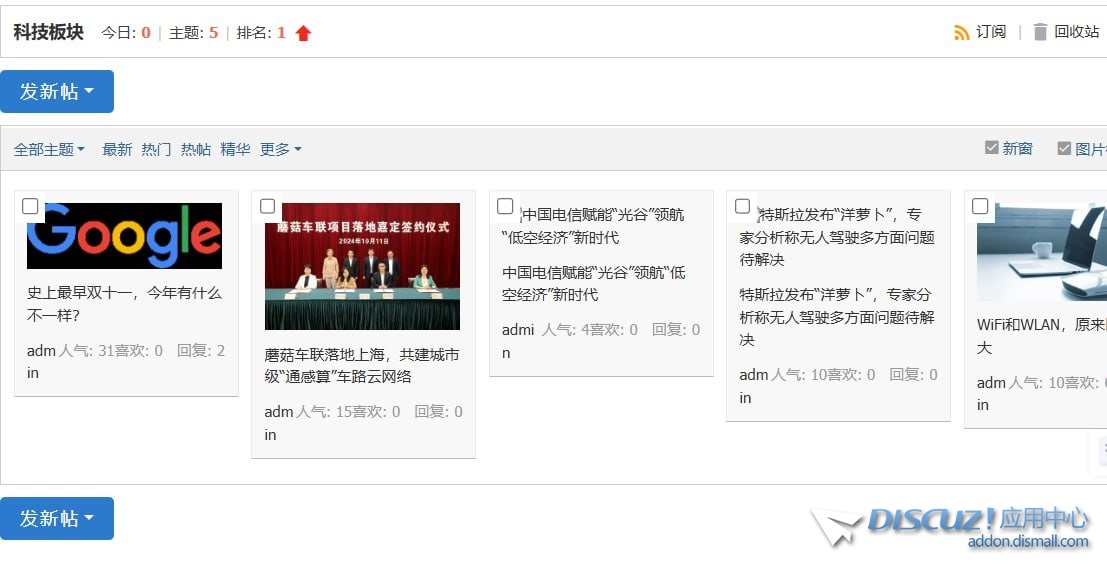The height and width of the screenshot is (567, 1107).
Task: Open the recycle bin trash icon
Action: [1040, 32]
